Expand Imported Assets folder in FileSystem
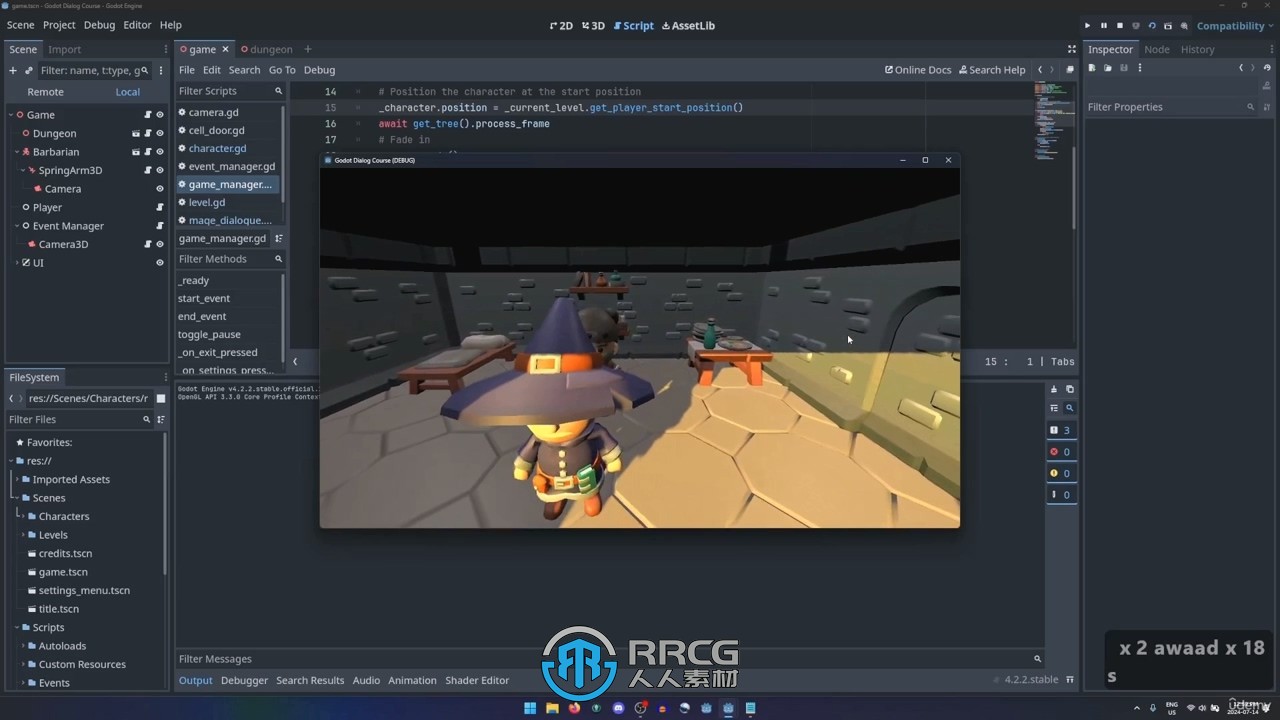 [x=18, y=479]
